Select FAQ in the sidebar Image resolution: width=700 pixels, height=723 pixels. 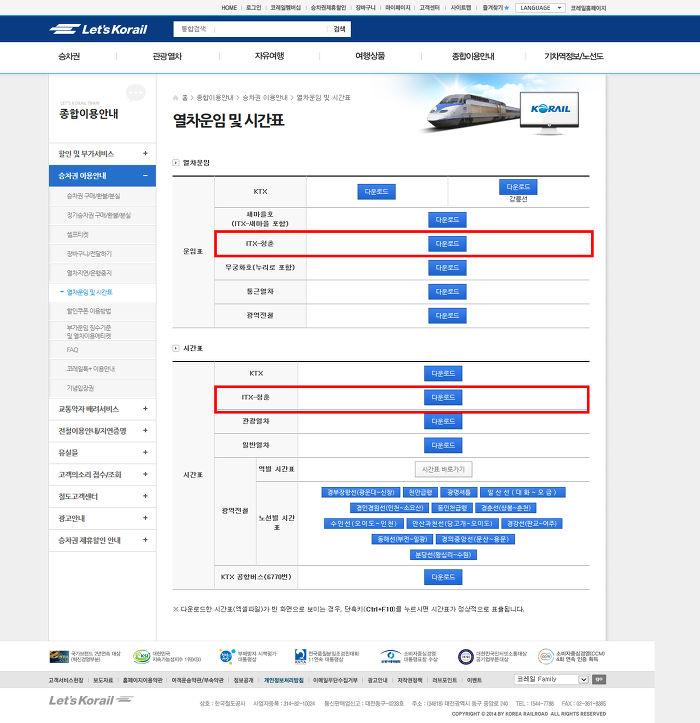[72, 350]
